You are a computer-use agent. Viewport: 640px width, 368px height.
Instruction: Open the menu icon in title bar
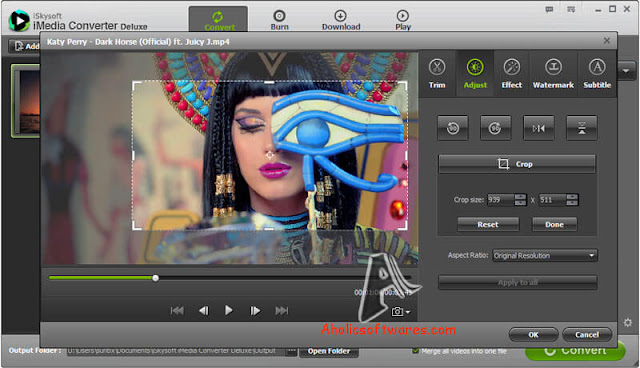pos(571,9)
